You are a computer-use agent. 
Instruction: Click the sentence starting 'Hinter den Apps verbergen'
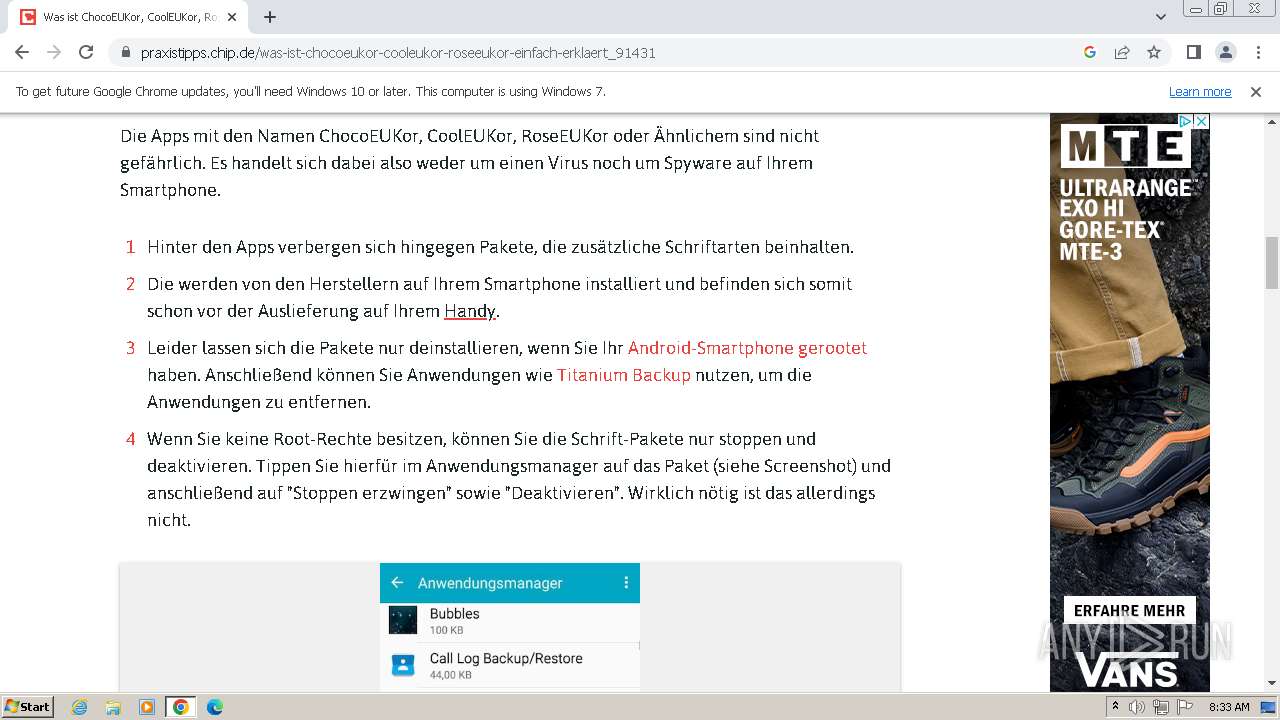pyautogui.click(x=500, y=247)
